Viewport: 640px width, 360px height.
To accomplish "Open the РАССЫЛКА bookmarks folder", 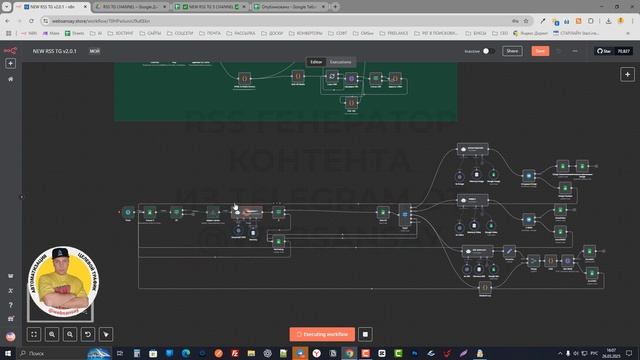I will pos(241,33).
